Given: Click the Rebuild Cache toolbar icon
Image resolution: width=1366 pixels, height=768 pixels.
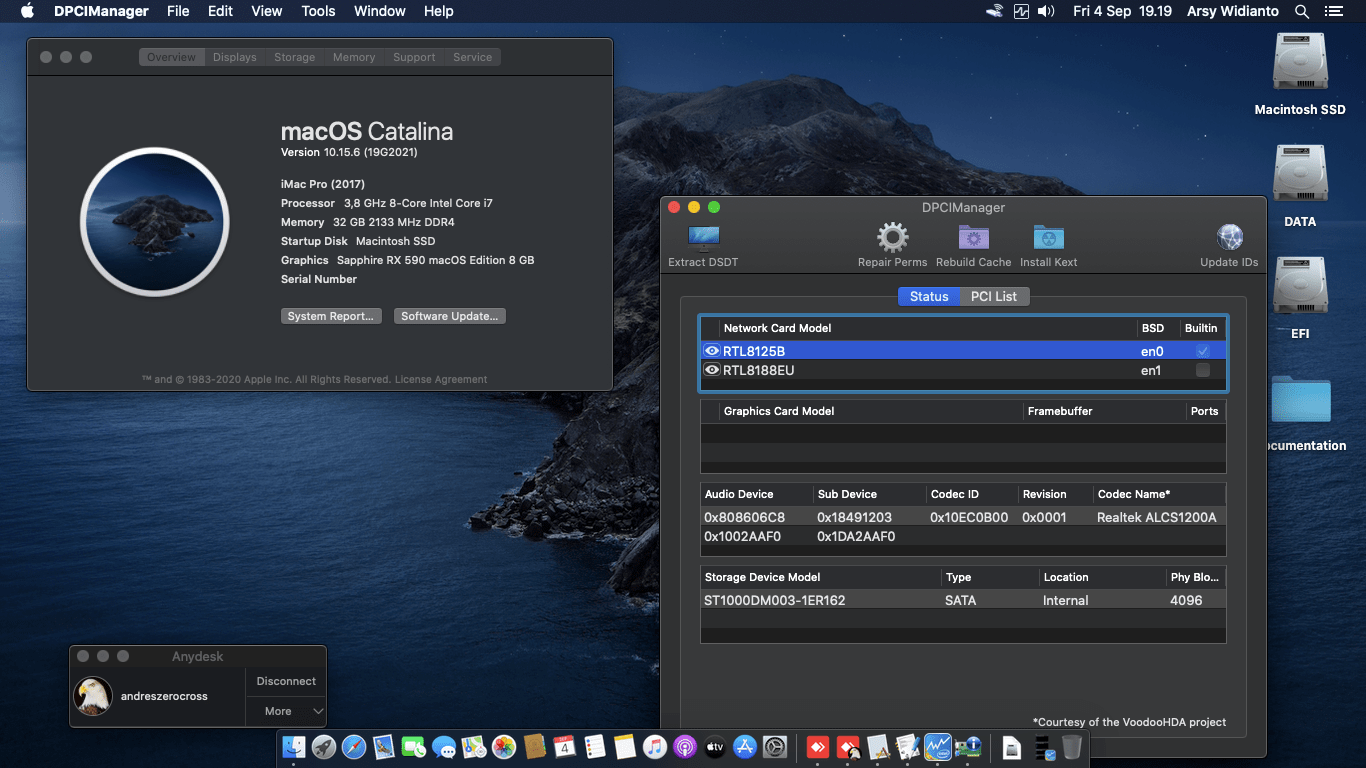Looking at the screenshot, I should [973, 238].
